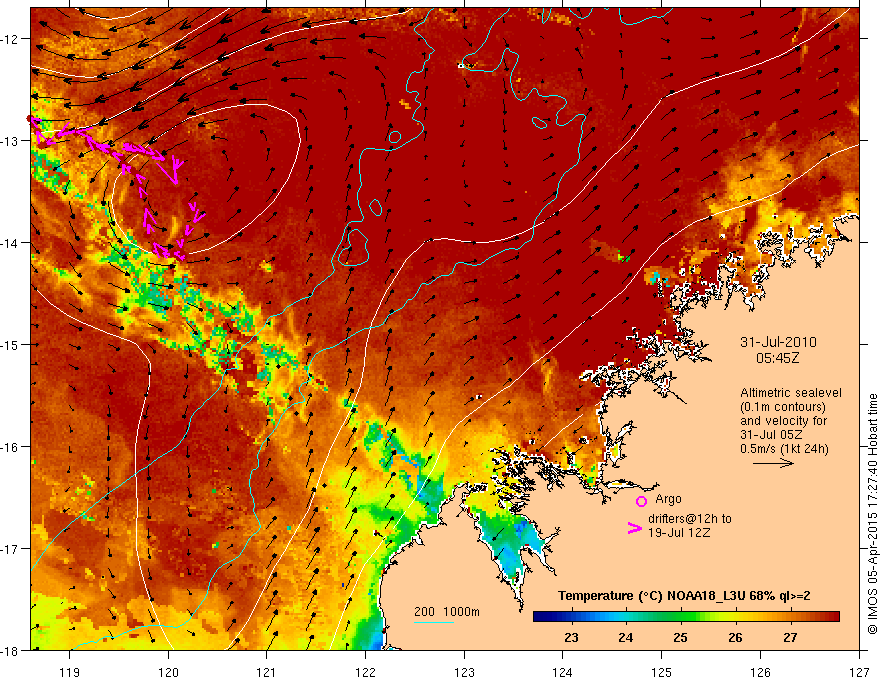Click latitude axis label -15
The width and height of the screenshot is (880, 680).
click(10, 344)
